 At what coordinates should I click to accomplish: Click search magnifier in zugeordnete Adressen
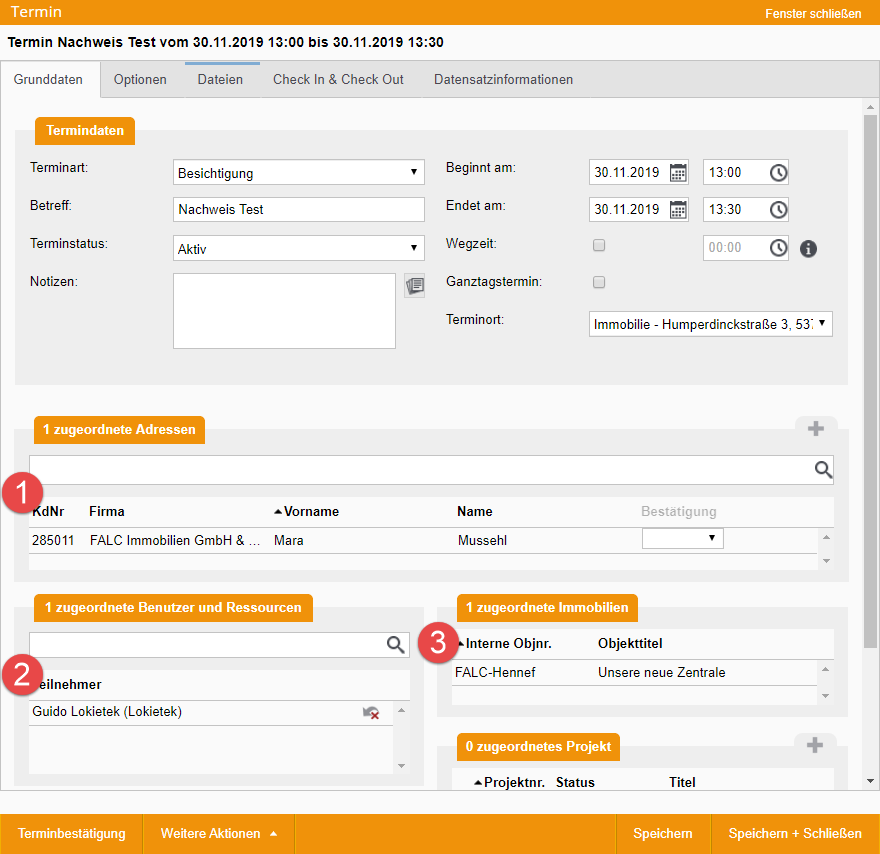pos(822,469)
